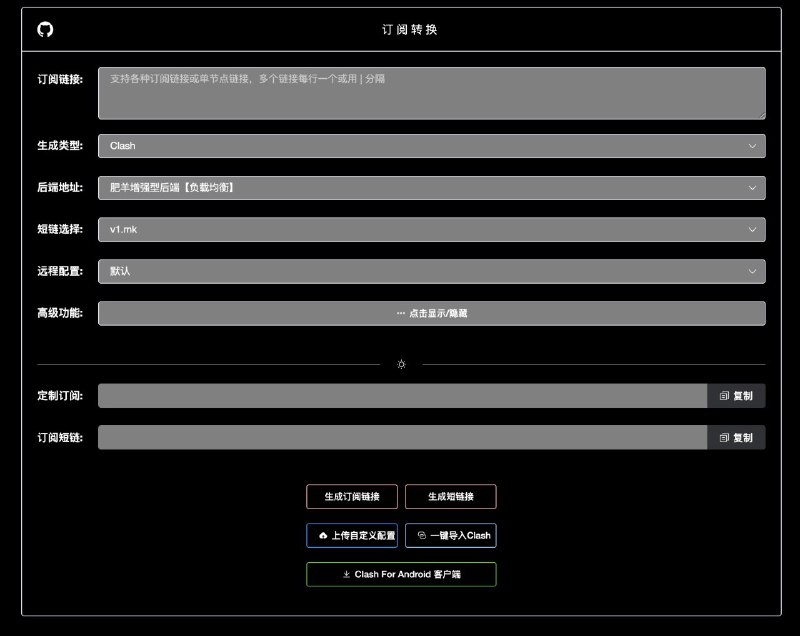800x636 pixels.
Task: Download Clash For Android 客户端
Action: [x=401, y=574]
